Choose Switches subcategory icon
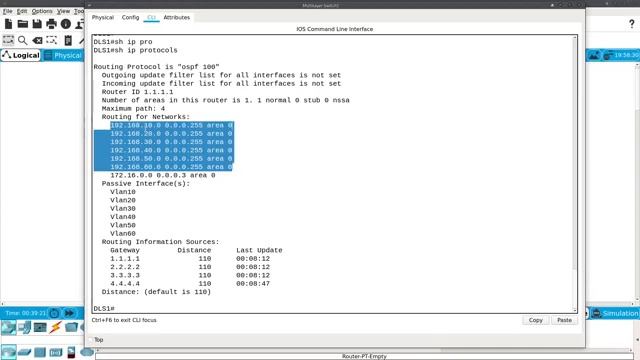 24,352
